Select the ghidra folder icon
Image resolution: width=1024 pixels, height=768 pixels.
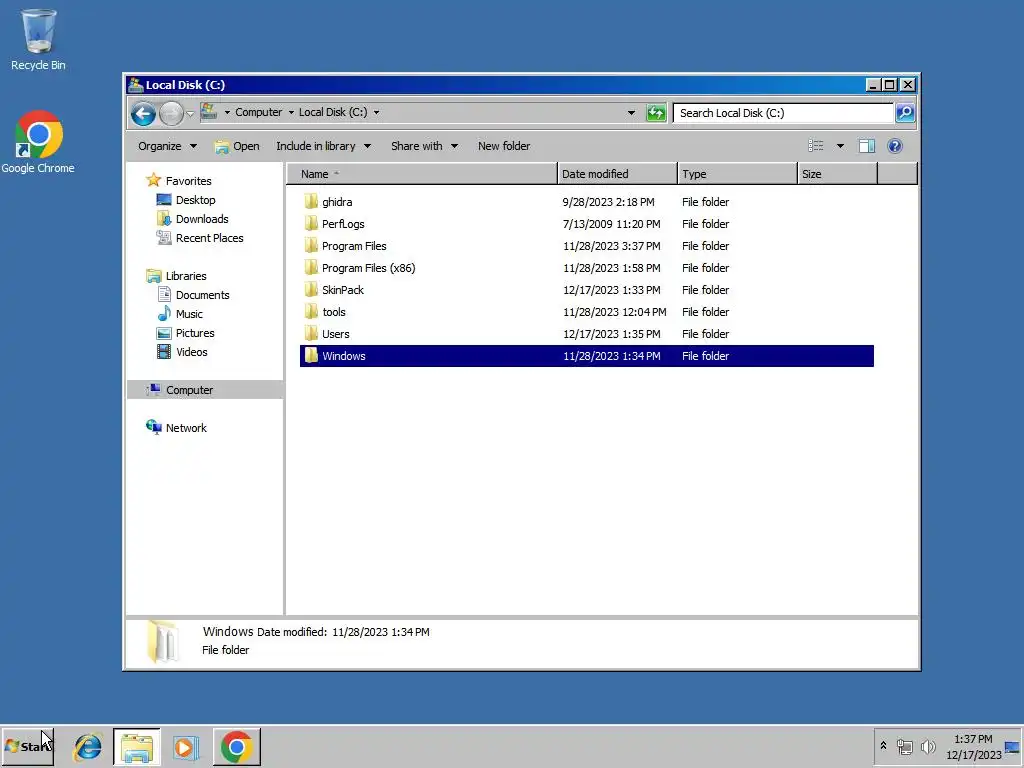(311, 202)
